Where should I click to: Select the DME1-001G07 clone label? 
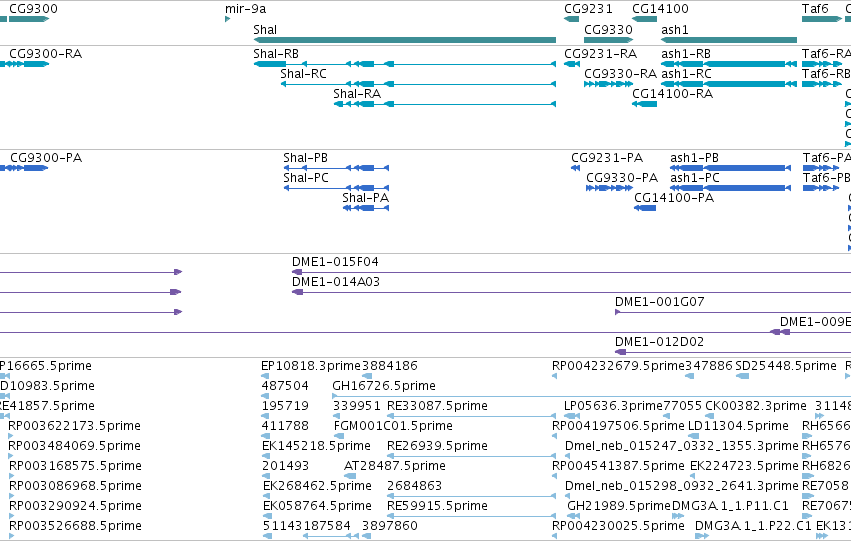pyautogui.click(x=659, y=302)
